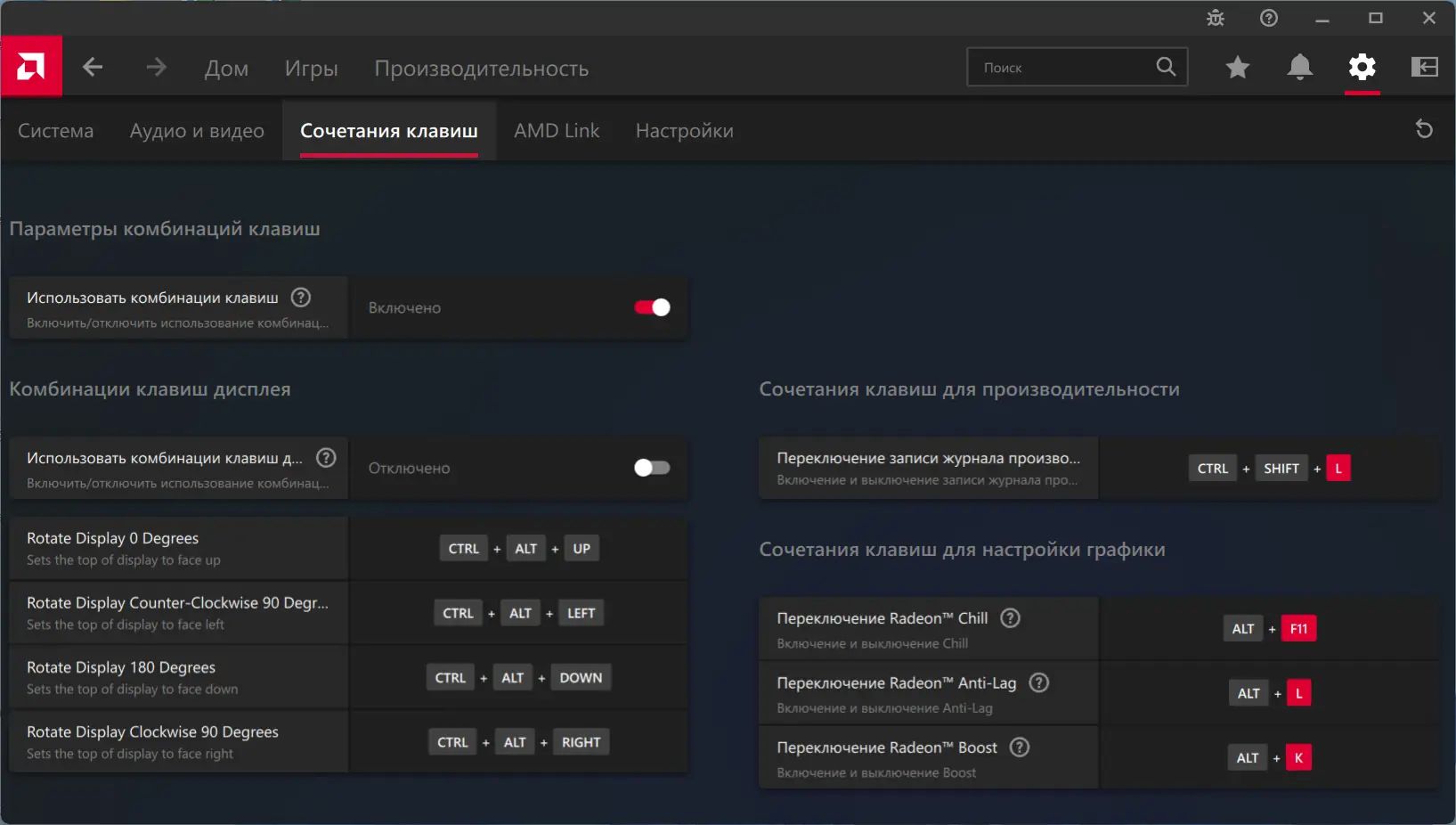1456x825 pixels.
Task: Click Сочетания клавиш для производительности heading
Action: pyautogui.click(x=969, y=389)
